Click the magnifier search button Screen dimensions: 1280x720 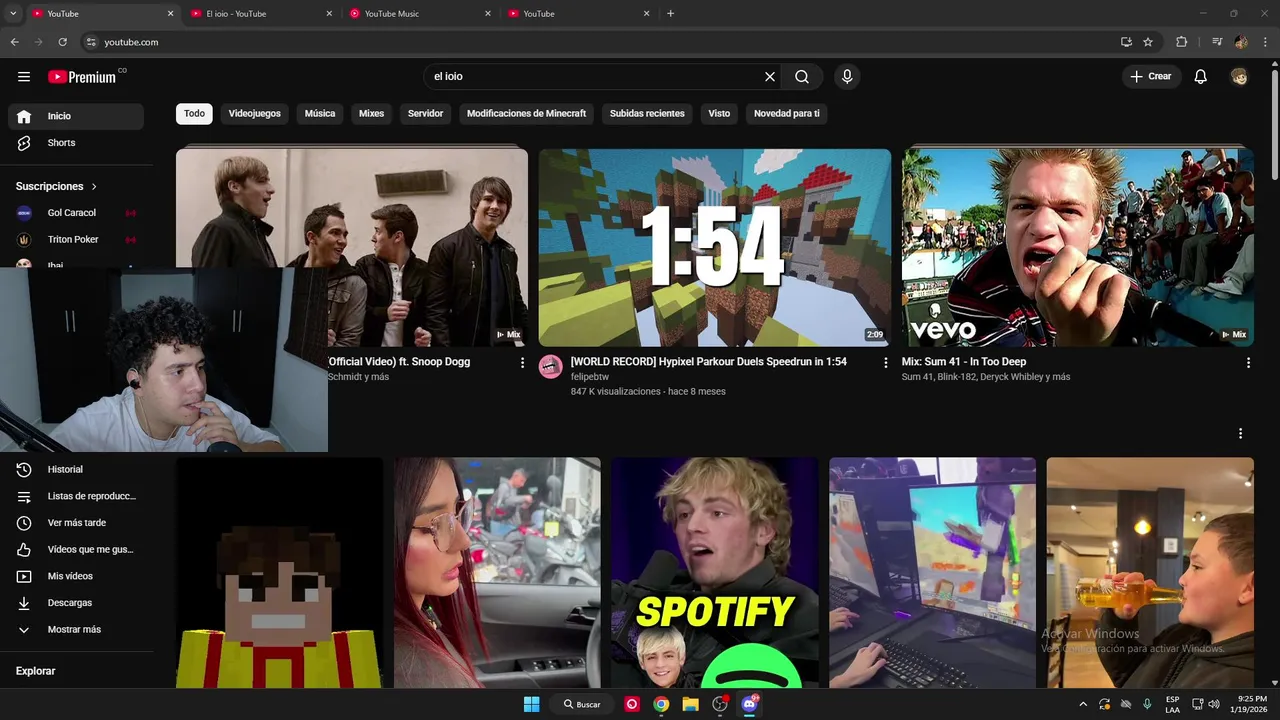tap(802, 77)
